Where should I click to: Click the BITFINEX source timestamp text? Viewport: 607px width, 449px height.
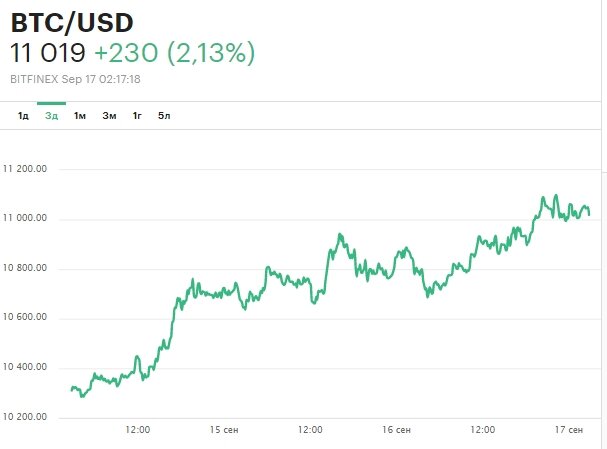[90, 78]
